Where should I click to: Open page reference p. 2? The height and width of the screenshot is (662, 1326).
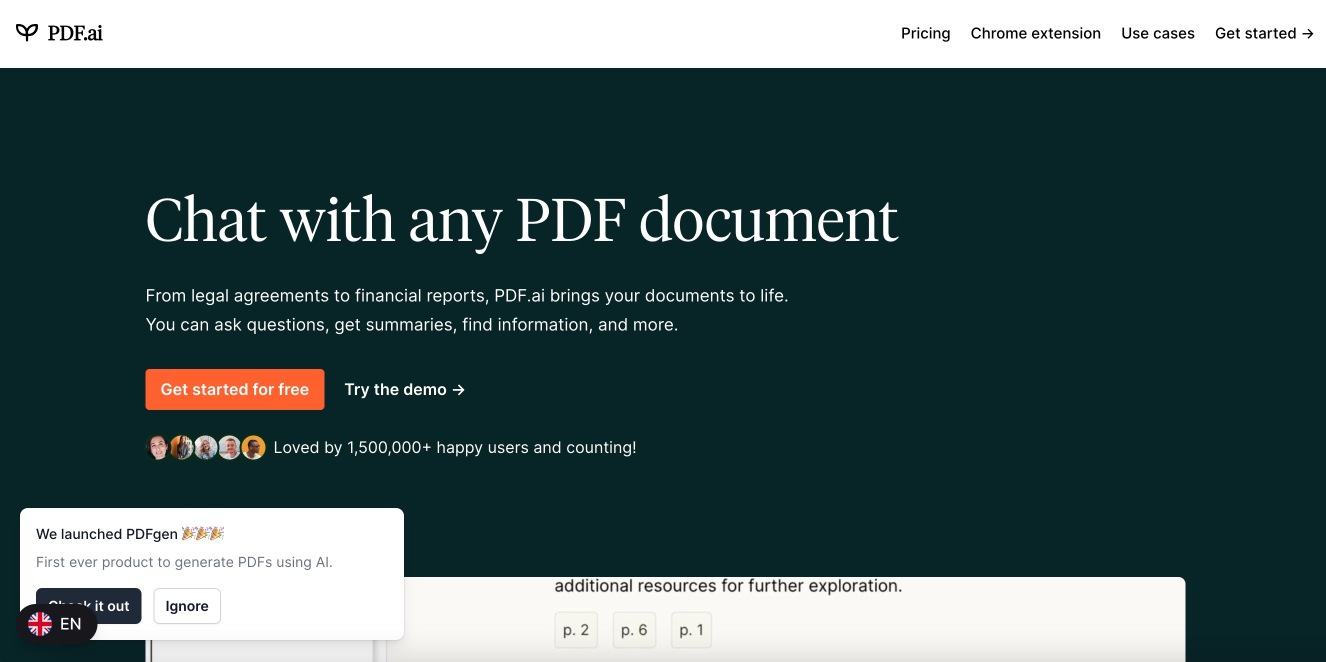[576, 630]
